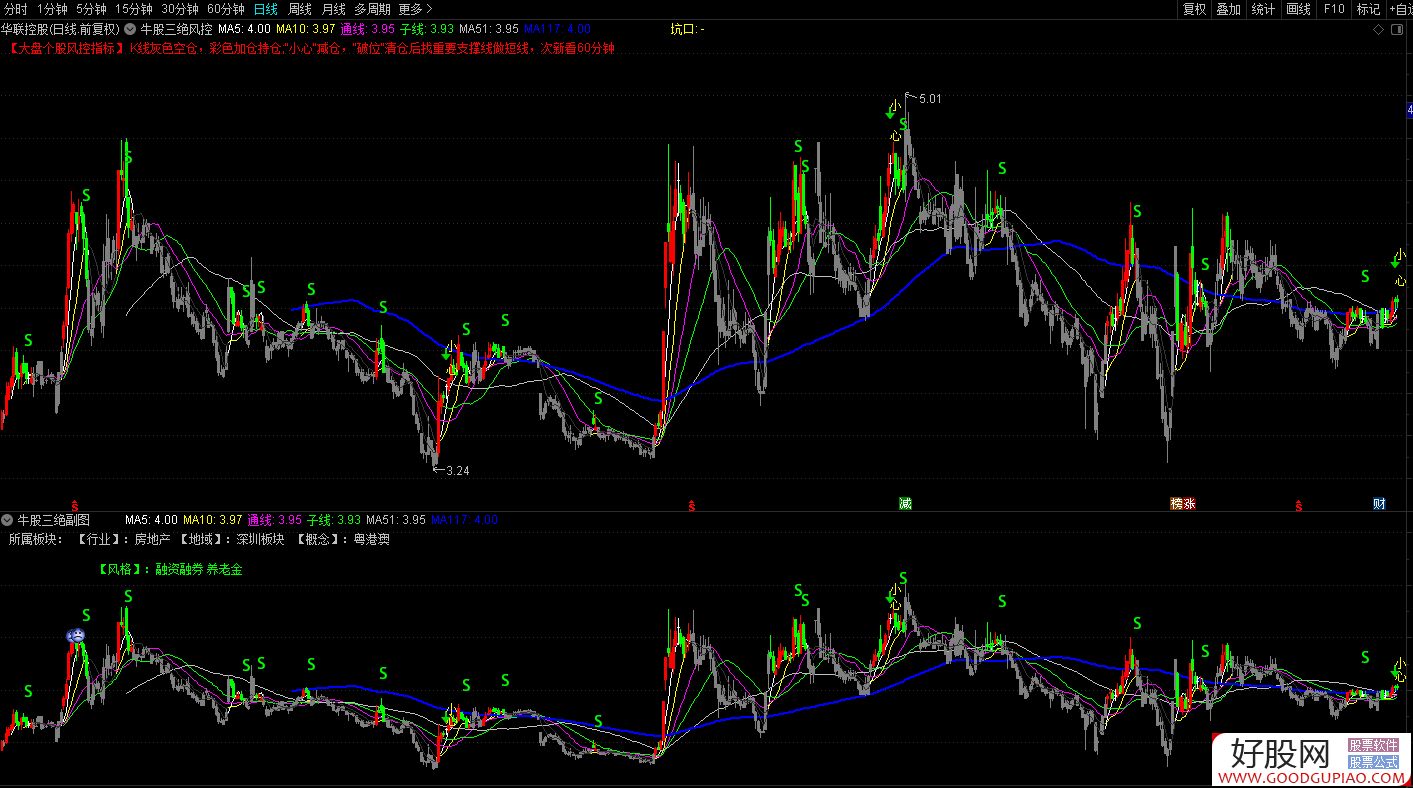Image resolution: width=1413 pixels, height=788 pixels.
Task: Add stock with +自选 button
Action: click(x=1400, y=9)
